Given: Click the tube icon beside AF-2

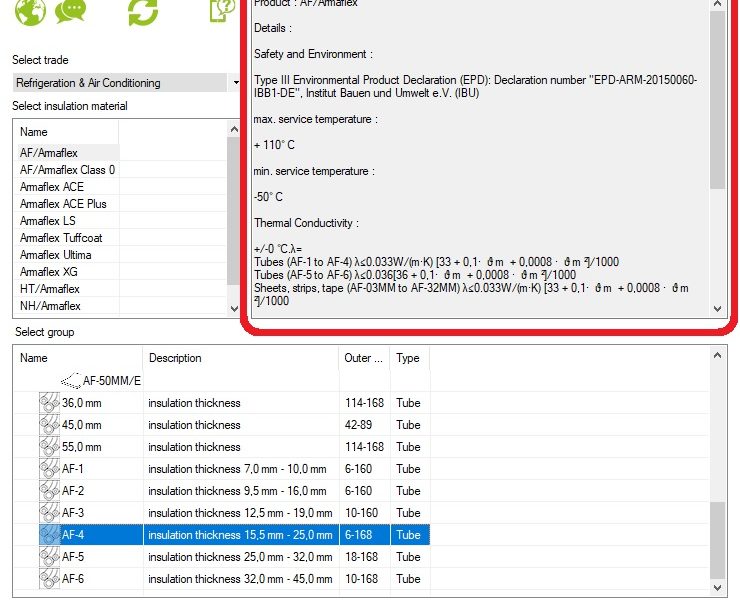Looking at the screenshot, I should pos(49,490).
